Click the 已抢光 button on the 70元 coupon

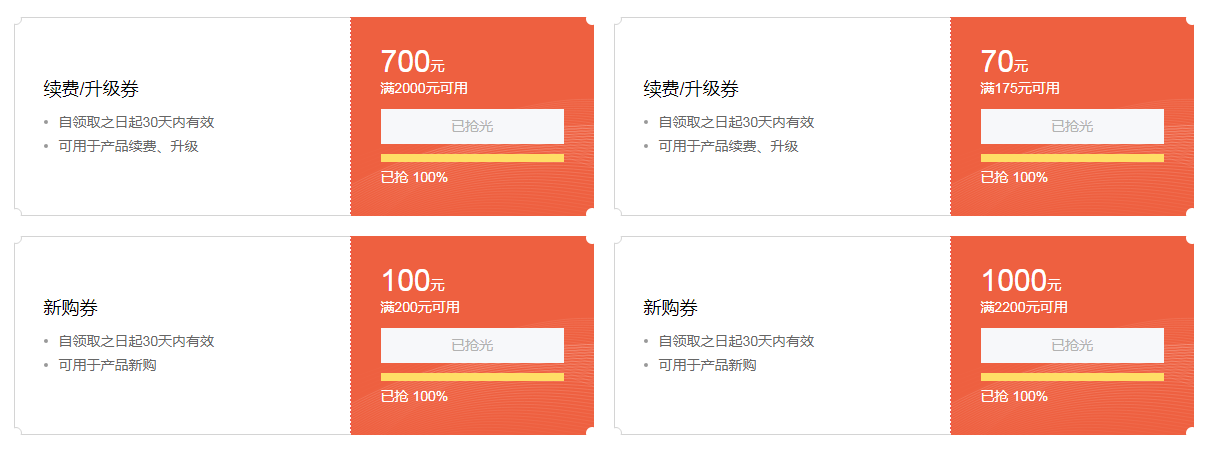[x=1072, y=127]
